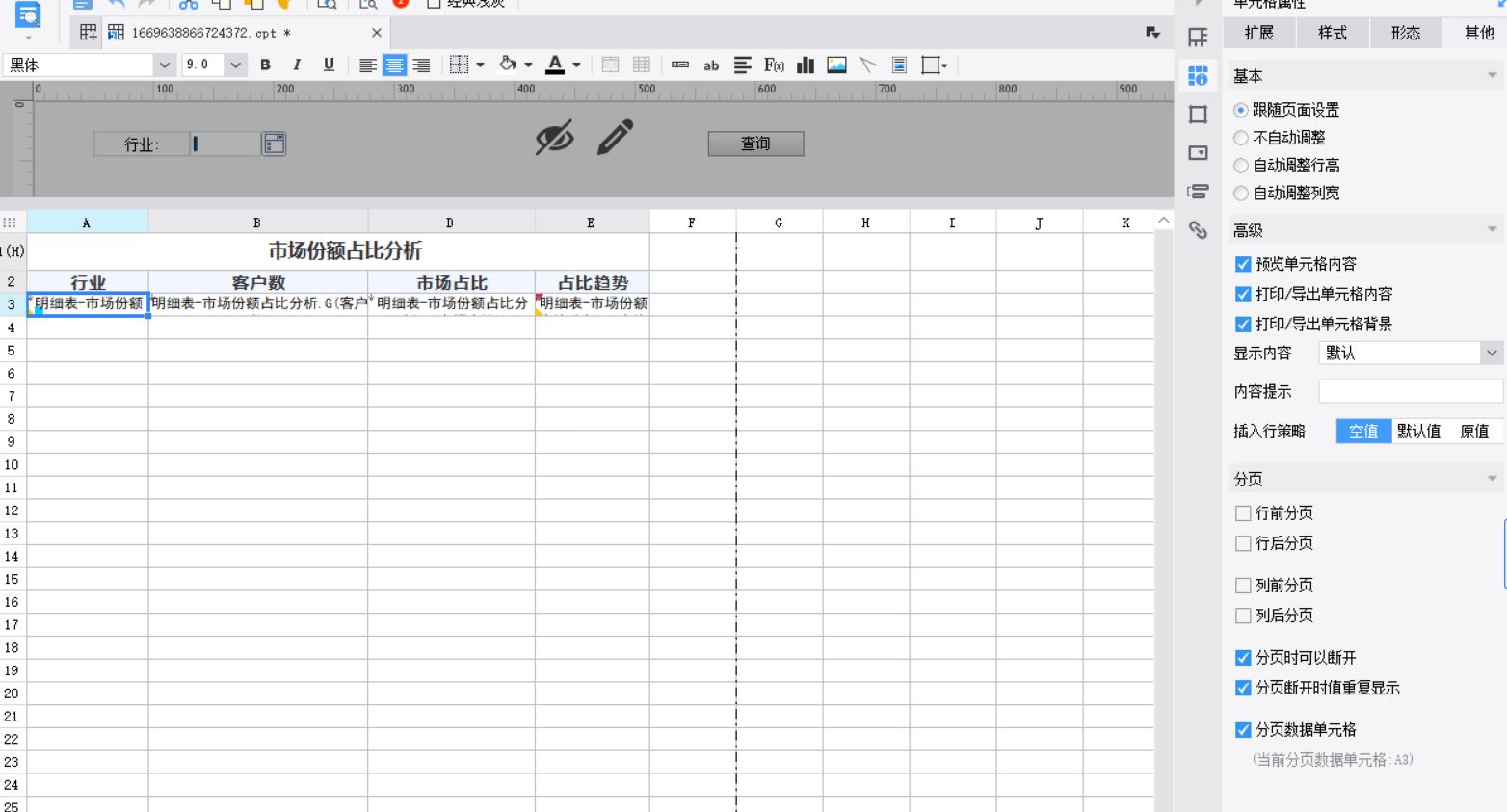
Task: Select the 自动调整列宽 radio option
Action: click(1241, 193)
